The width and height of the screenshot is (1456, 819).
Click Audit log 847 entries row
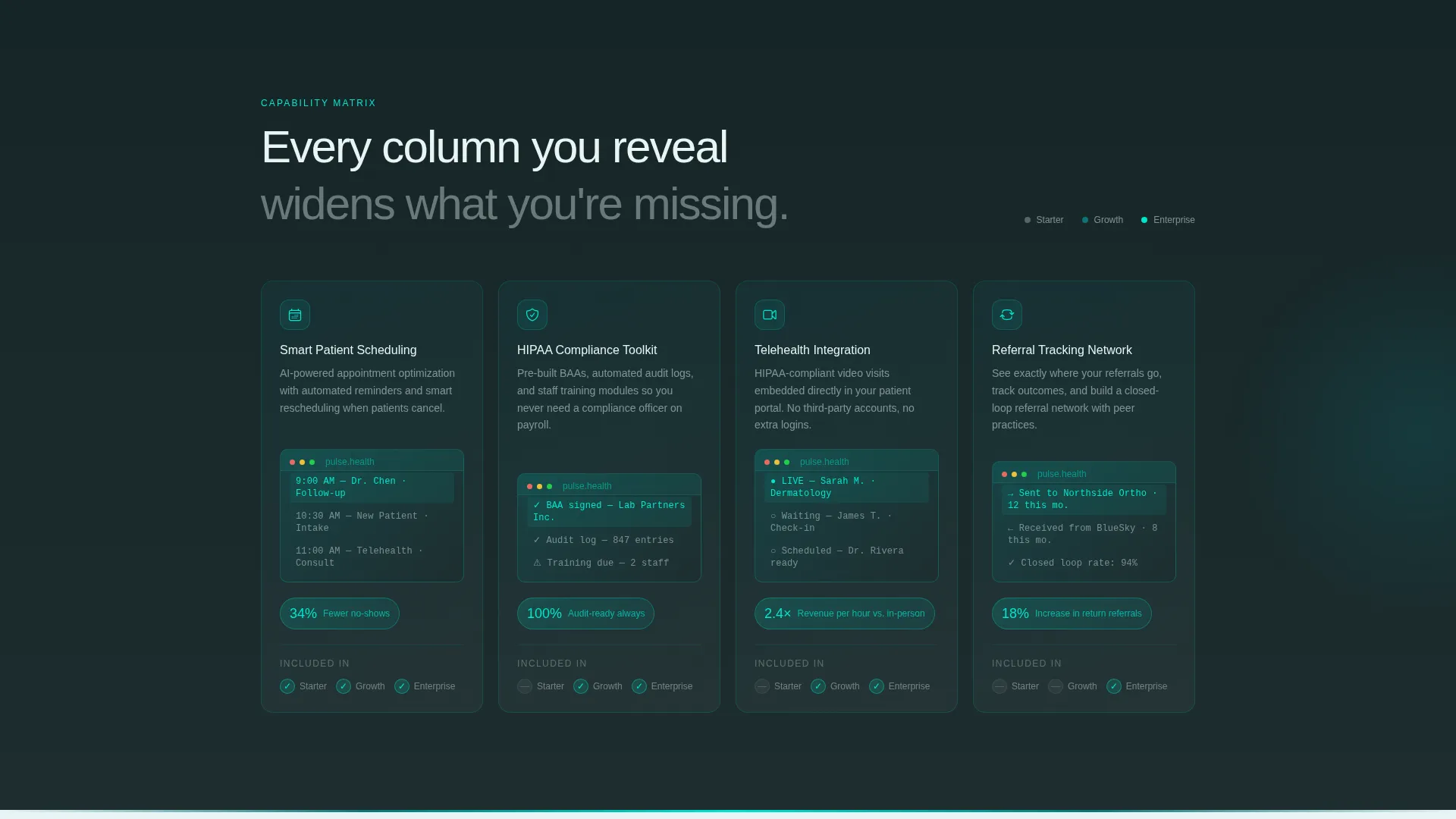point(610,540)
